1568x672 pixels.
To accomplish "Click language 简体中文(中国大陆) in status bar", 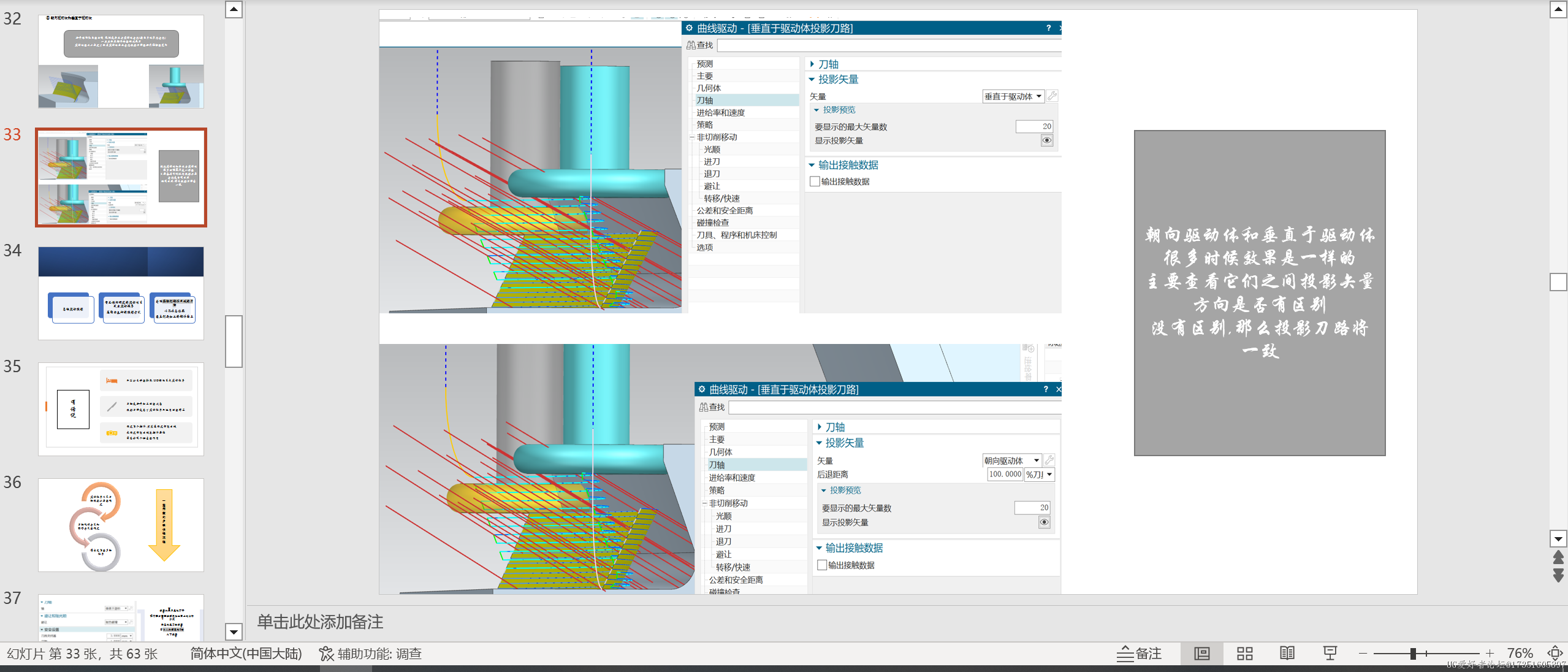I will click(x=246, y=654).
